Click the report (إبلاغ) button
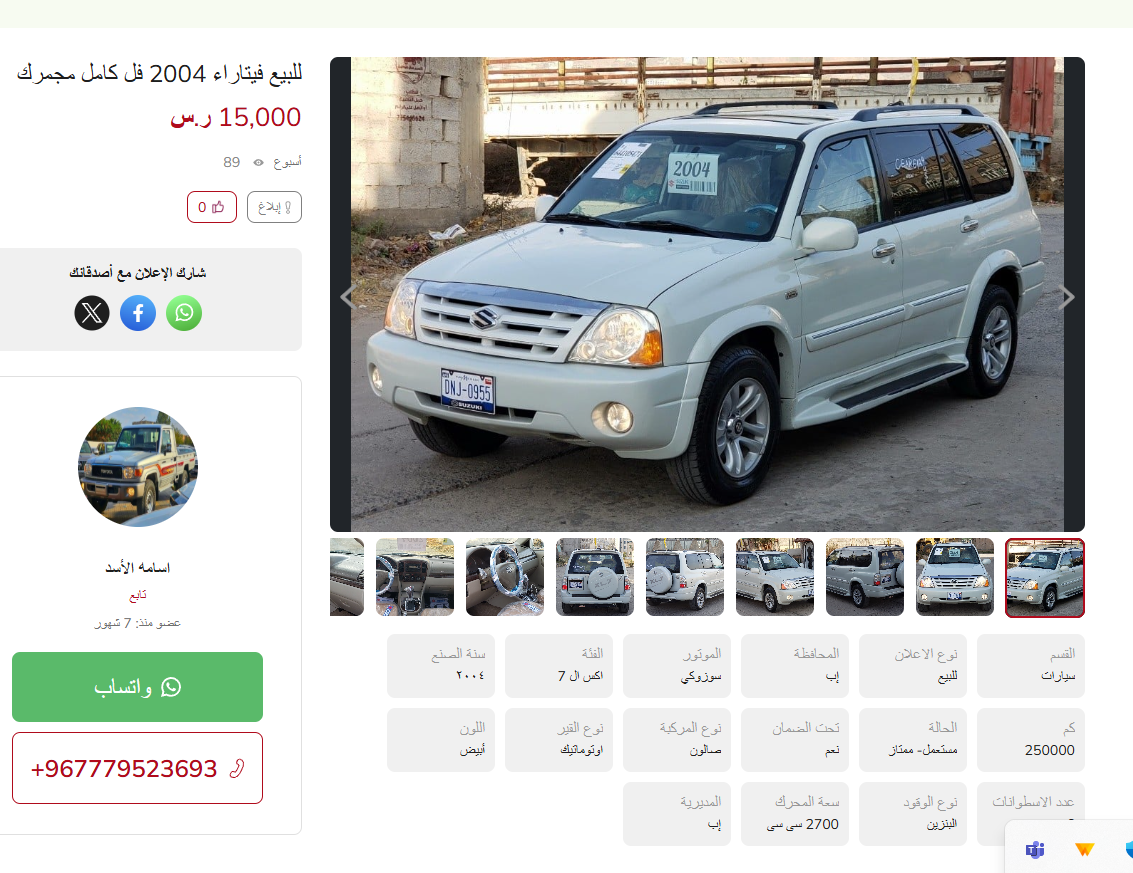Image resolution: width=1133 pixels, height=873 pixels. (274, 207)
